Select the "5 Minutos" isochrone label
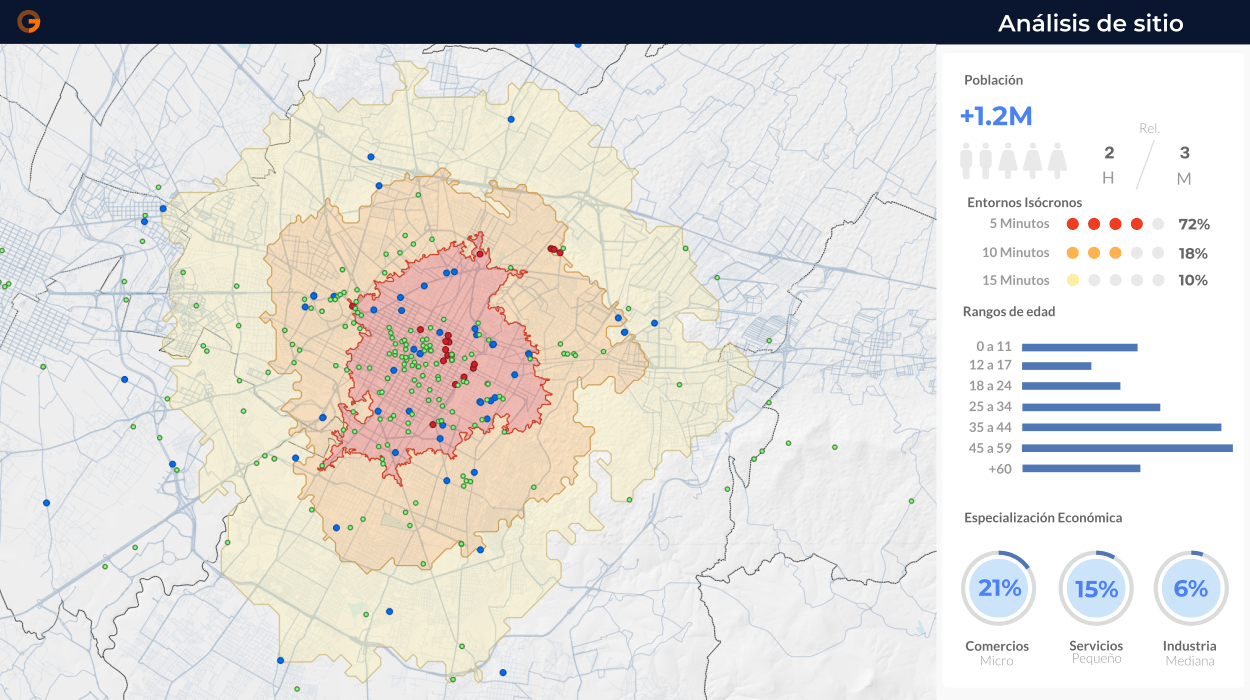The height and width of the screenshot is (700, 1250). pyautogui.click(x=1019, y=224)
